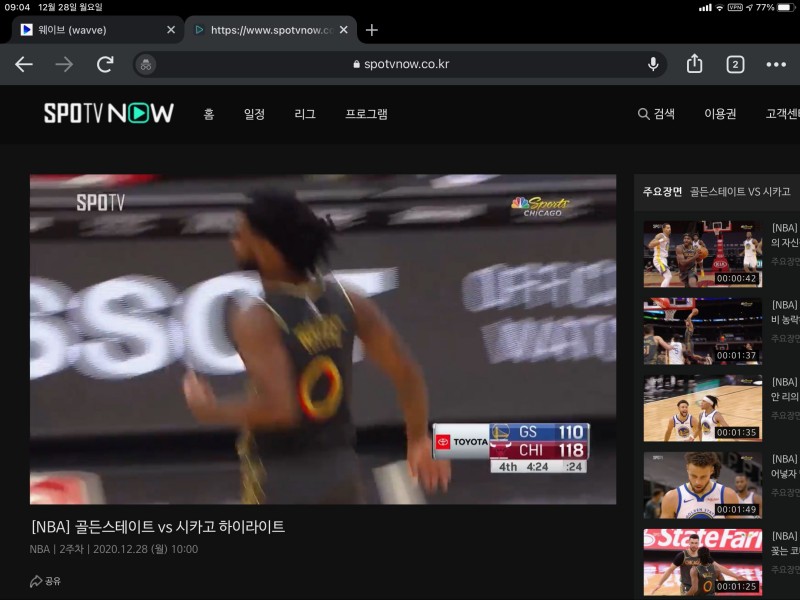Open the browser share icon
Viewport: 800px width, 600px height.
click(694, 64)
